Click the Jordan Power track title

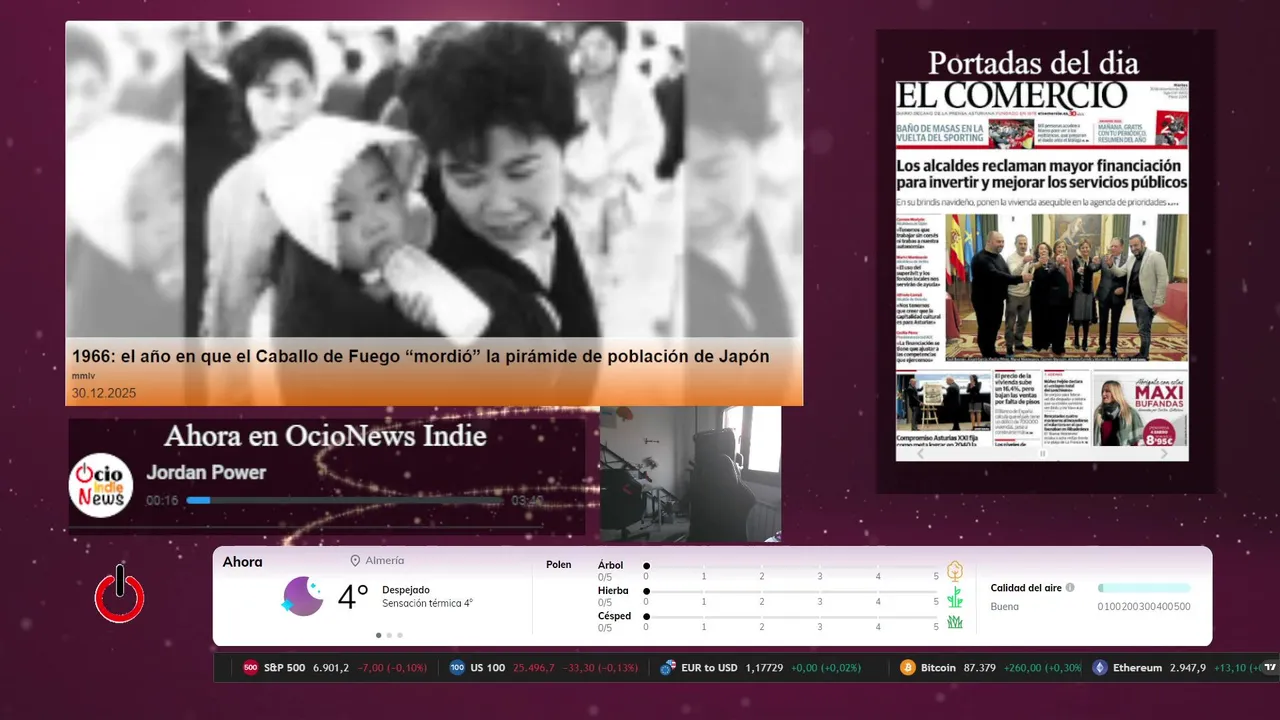pyautogui.click(x=206, y=472)
